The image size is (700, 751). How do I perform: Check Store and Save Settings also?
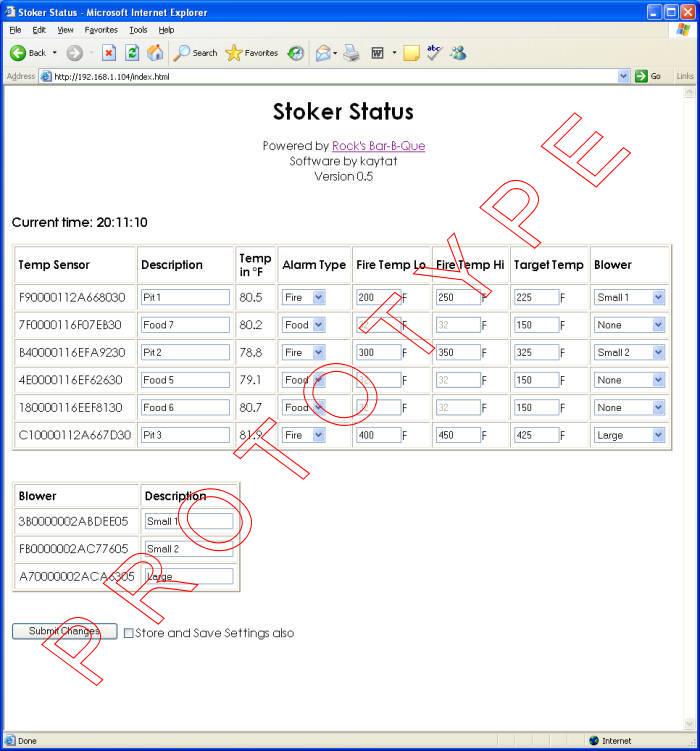pyautogui.click(x=128, y=633)
